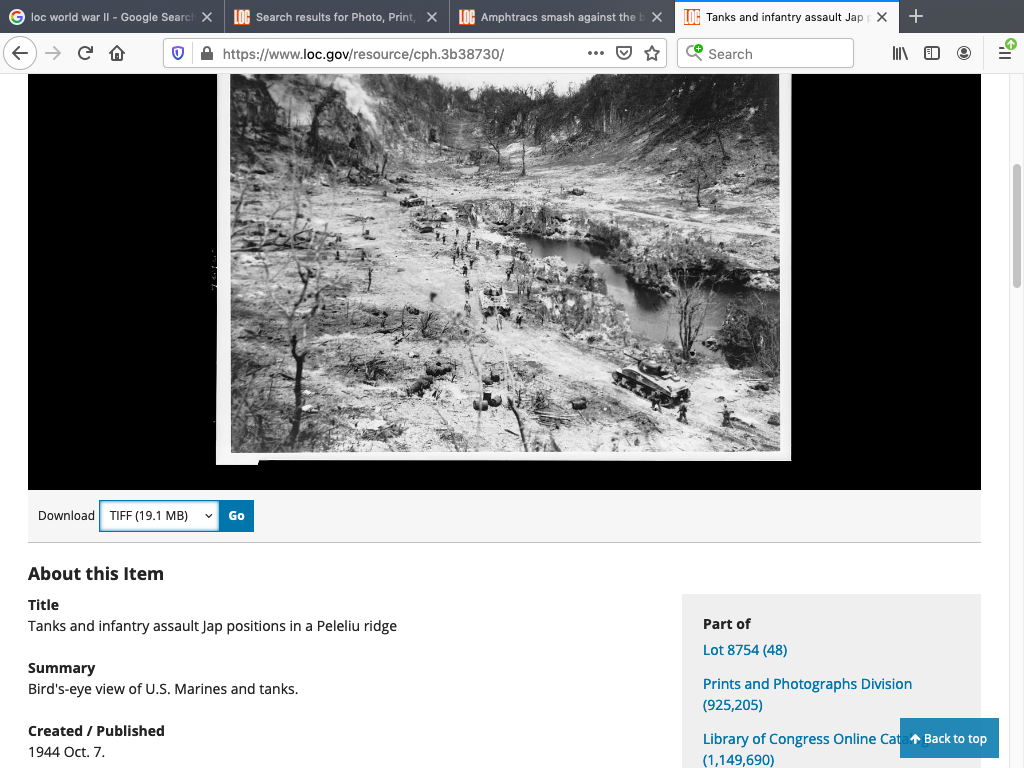This screenshot has height=768, width=1024.
Task: Open page actions three-dot menu
Action: pyautogui.click(x=596, y=54)
